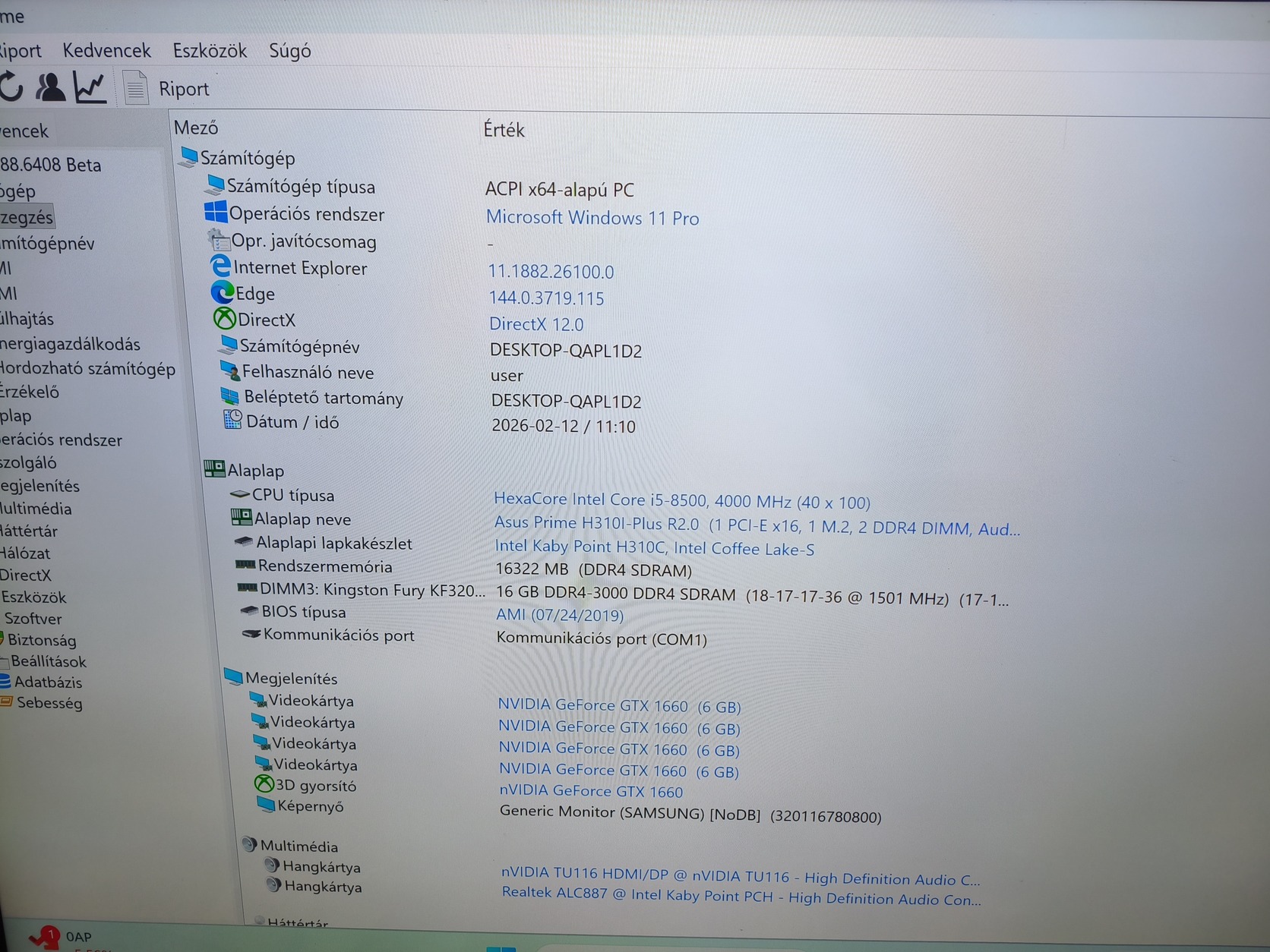This screenshot has width=1270, height=952.
Task: Click the Edge browser row icon
Action: [x=223, y=292]
